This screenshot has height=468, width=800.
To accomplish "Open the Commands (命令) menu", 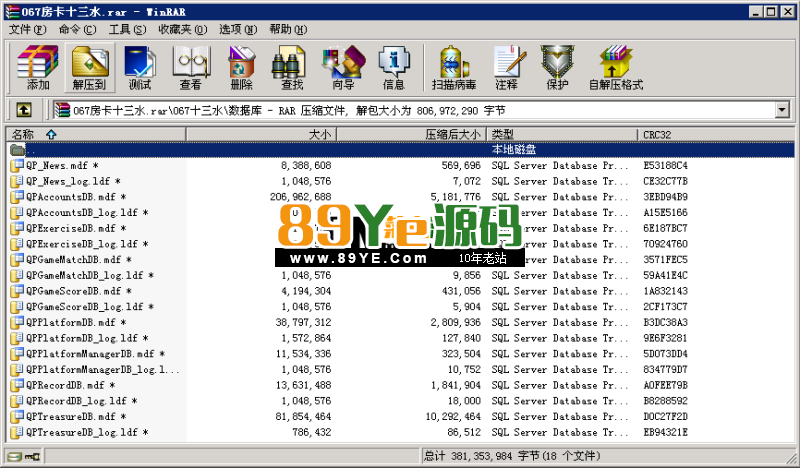I will pyautogui.click(x=77, y=29).
